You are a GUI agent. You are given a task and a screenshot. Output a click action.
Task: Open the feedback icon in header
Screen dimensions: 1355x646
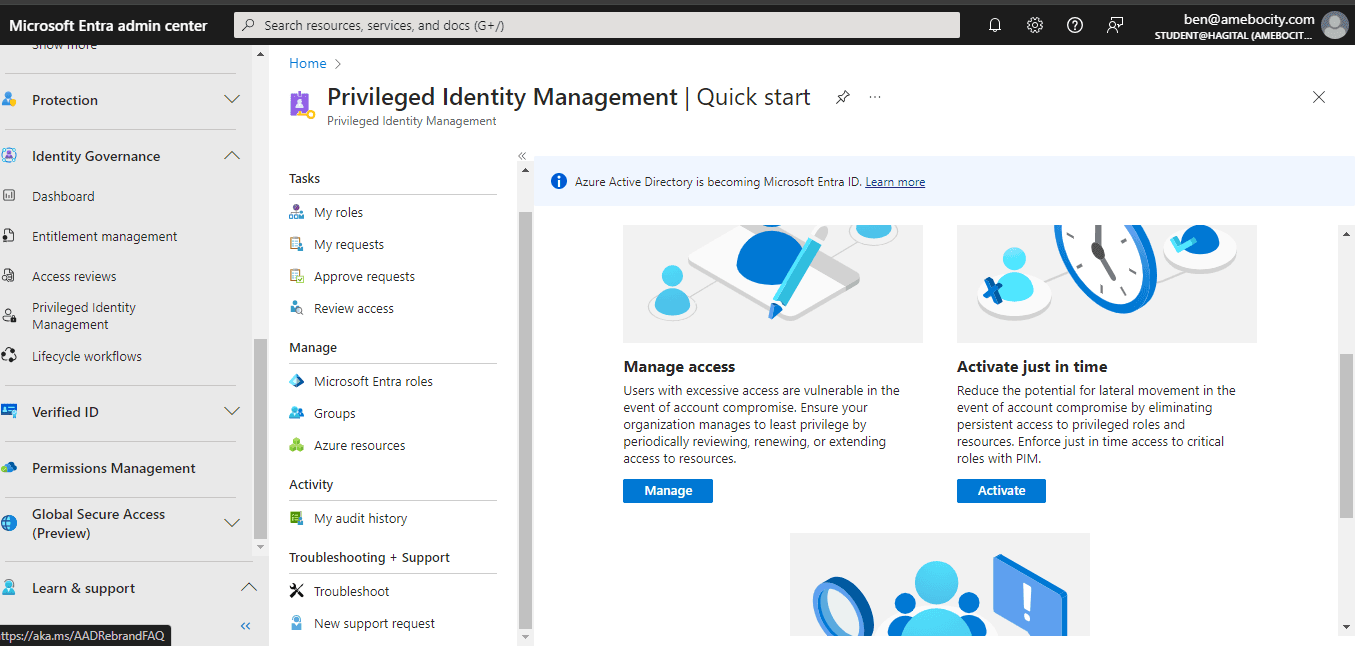click(x=1115, y=25)
